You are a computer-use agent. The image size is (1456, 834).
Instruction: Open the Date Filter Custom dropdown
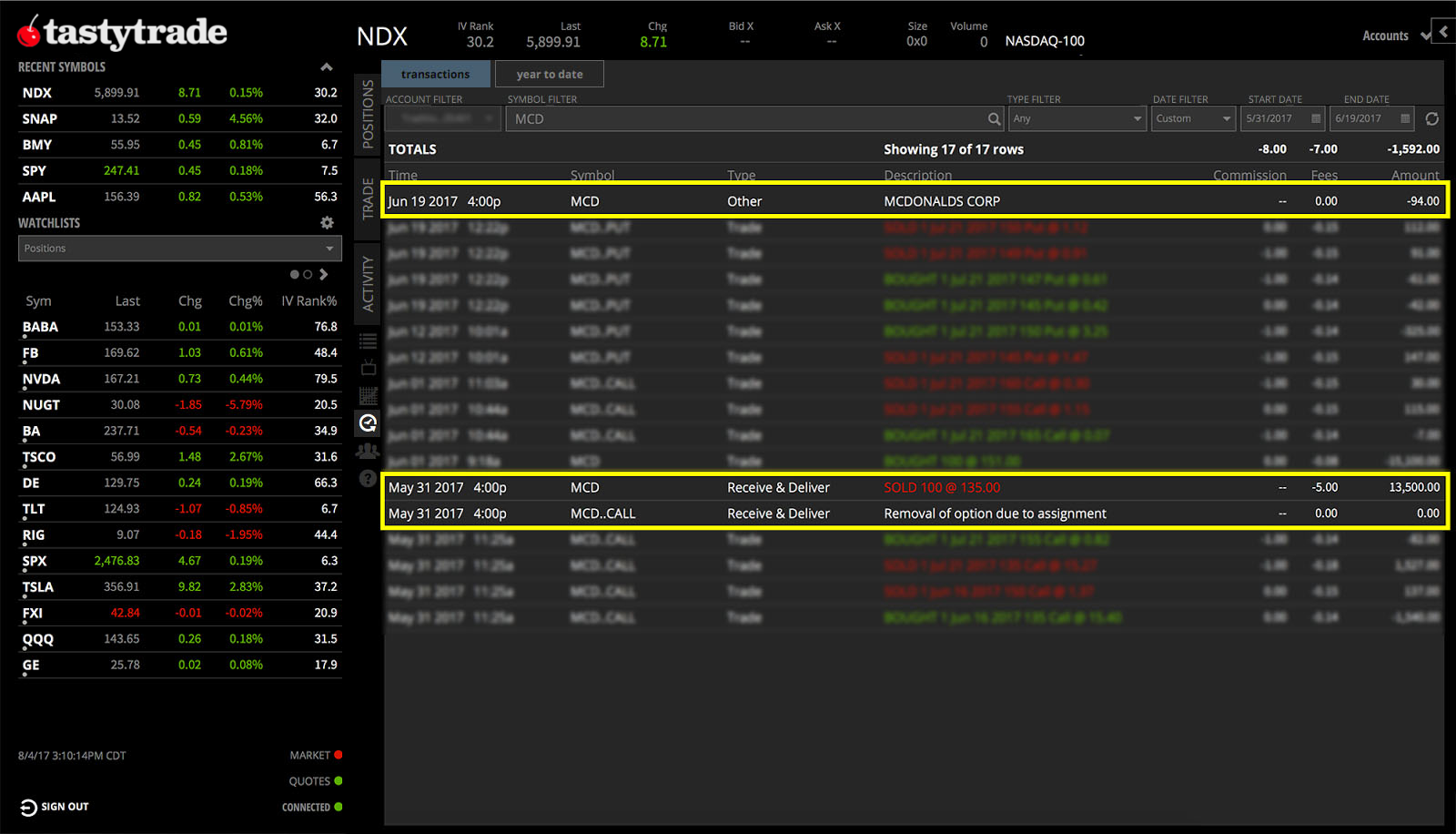[x=1193, y=118]
